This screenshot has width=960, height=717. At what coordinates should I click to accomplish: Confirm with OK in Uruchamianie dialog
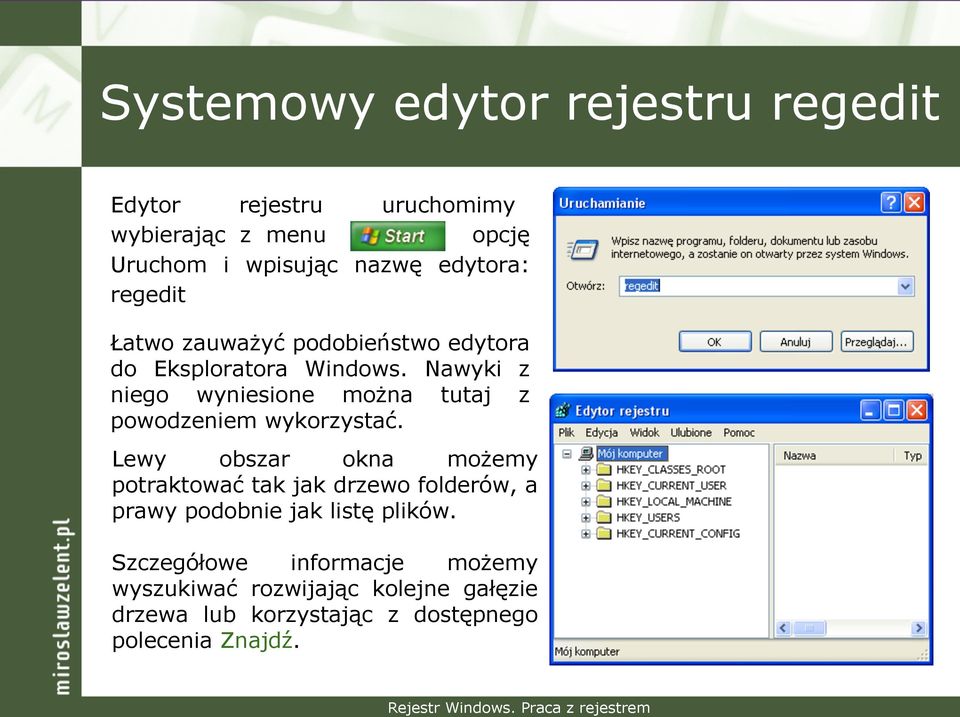[x=714, y=342]
